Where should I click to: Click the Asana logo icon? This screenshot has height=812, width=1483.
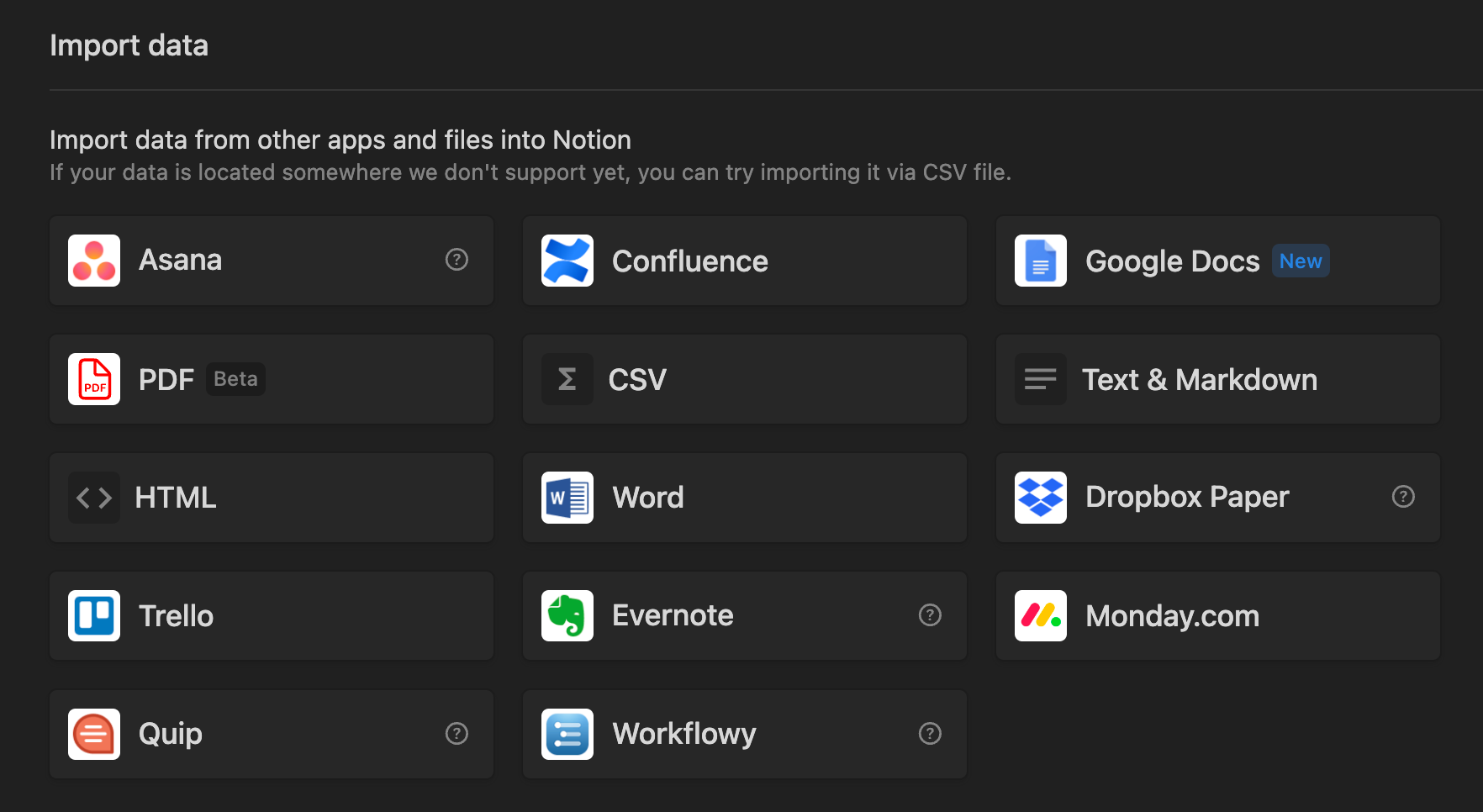click(94, 261)
